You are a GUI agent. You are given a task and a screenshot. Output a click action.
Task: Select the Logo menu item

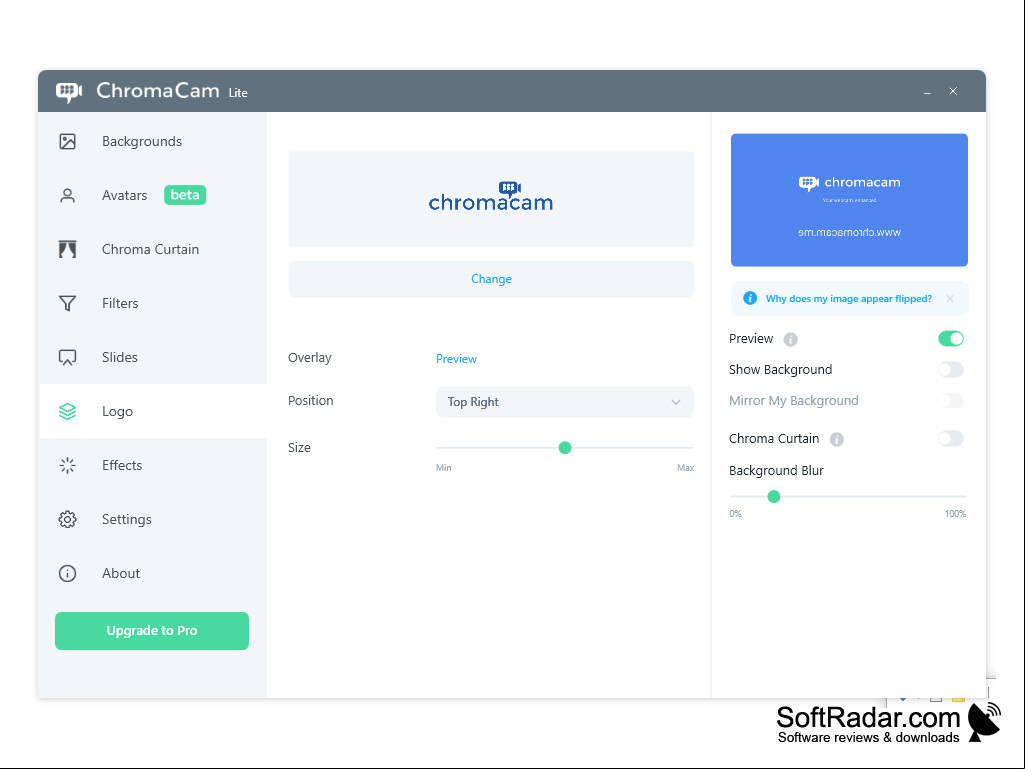tap(153, 411)
